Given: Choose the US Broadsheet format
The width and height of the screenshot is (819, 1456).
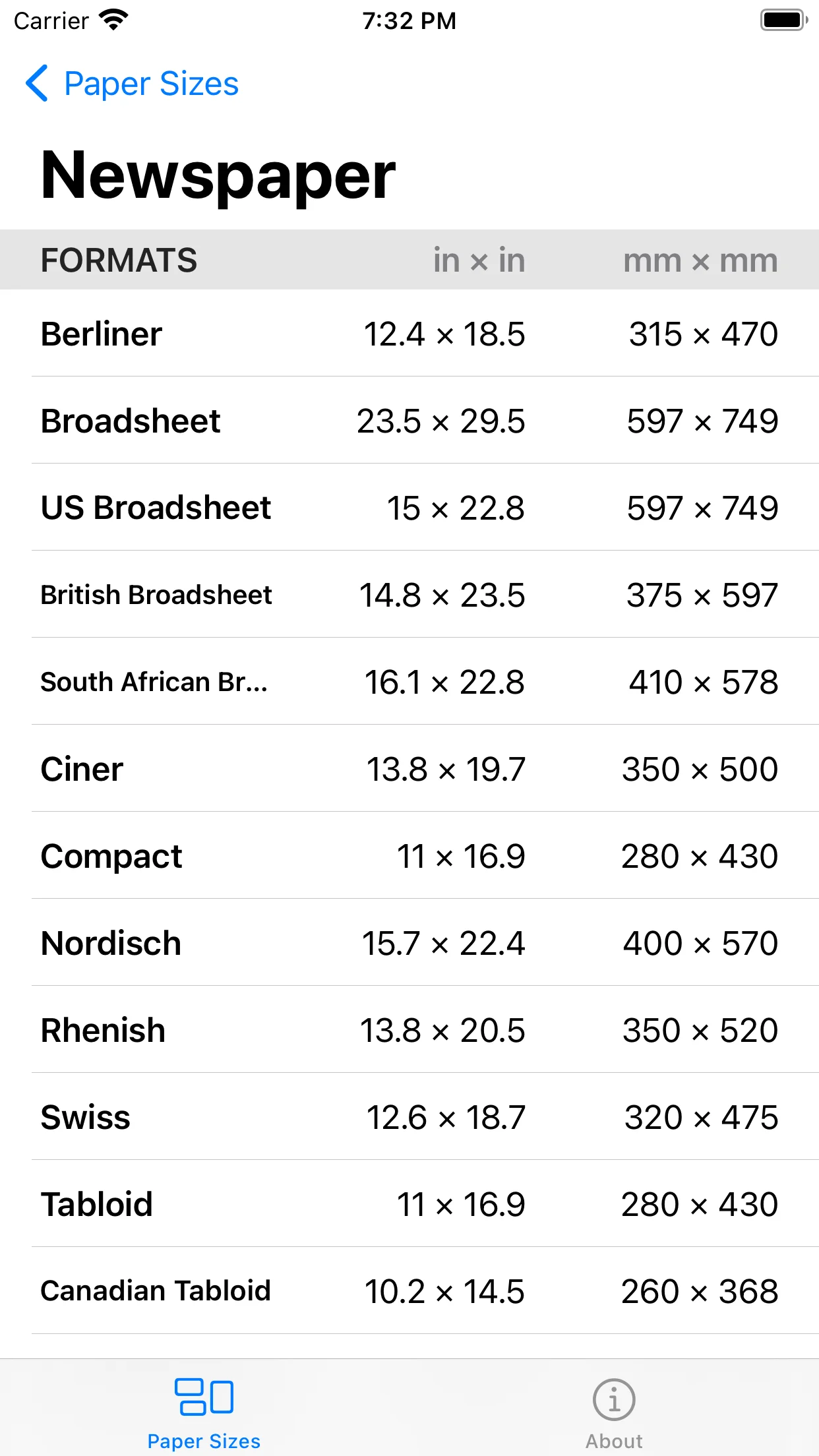Looking at the screenshot, I should (409, 507).
